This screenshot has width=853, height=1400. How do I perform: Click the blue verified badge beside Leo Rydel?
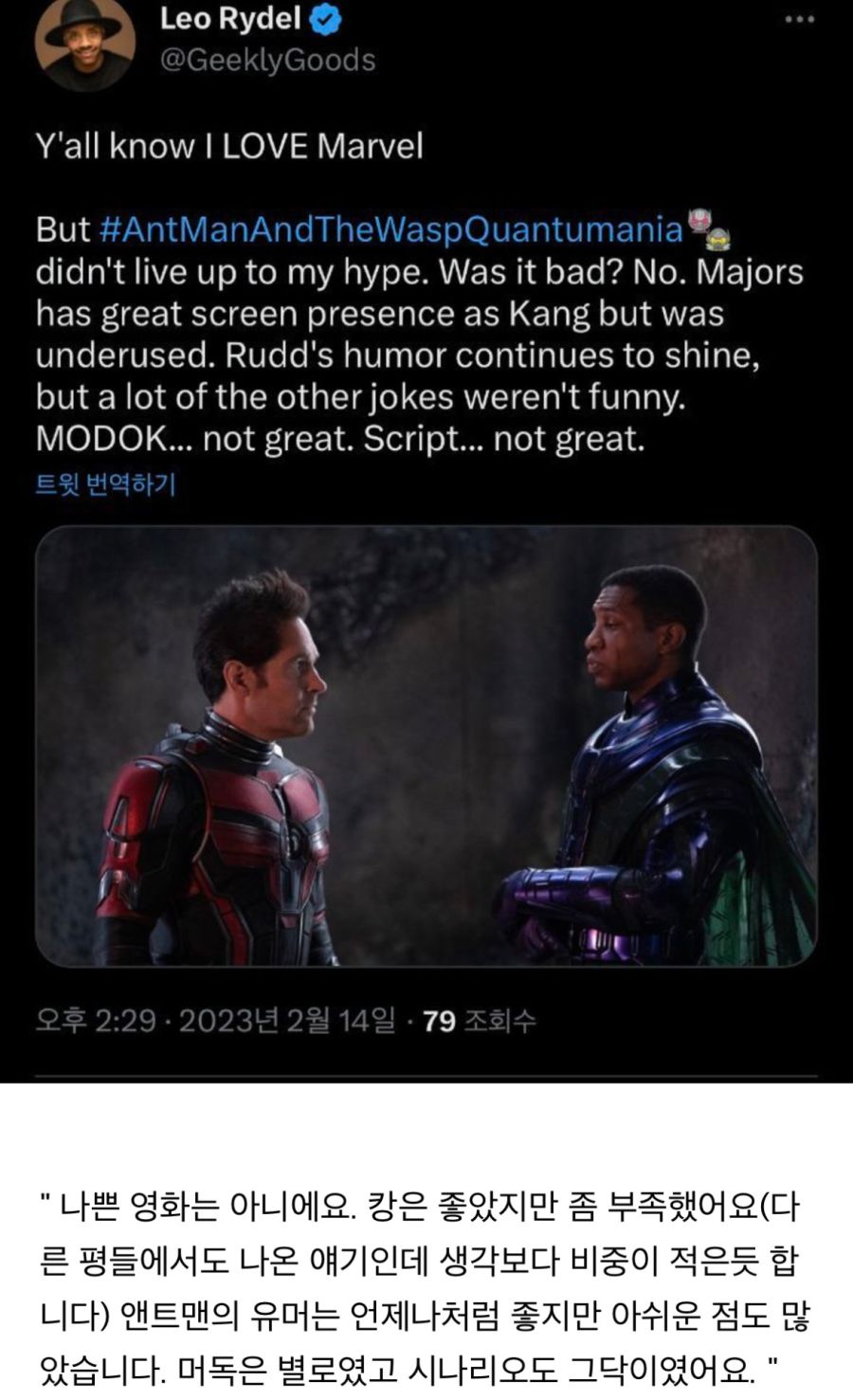pyautogui.click(x=327, y=20)
